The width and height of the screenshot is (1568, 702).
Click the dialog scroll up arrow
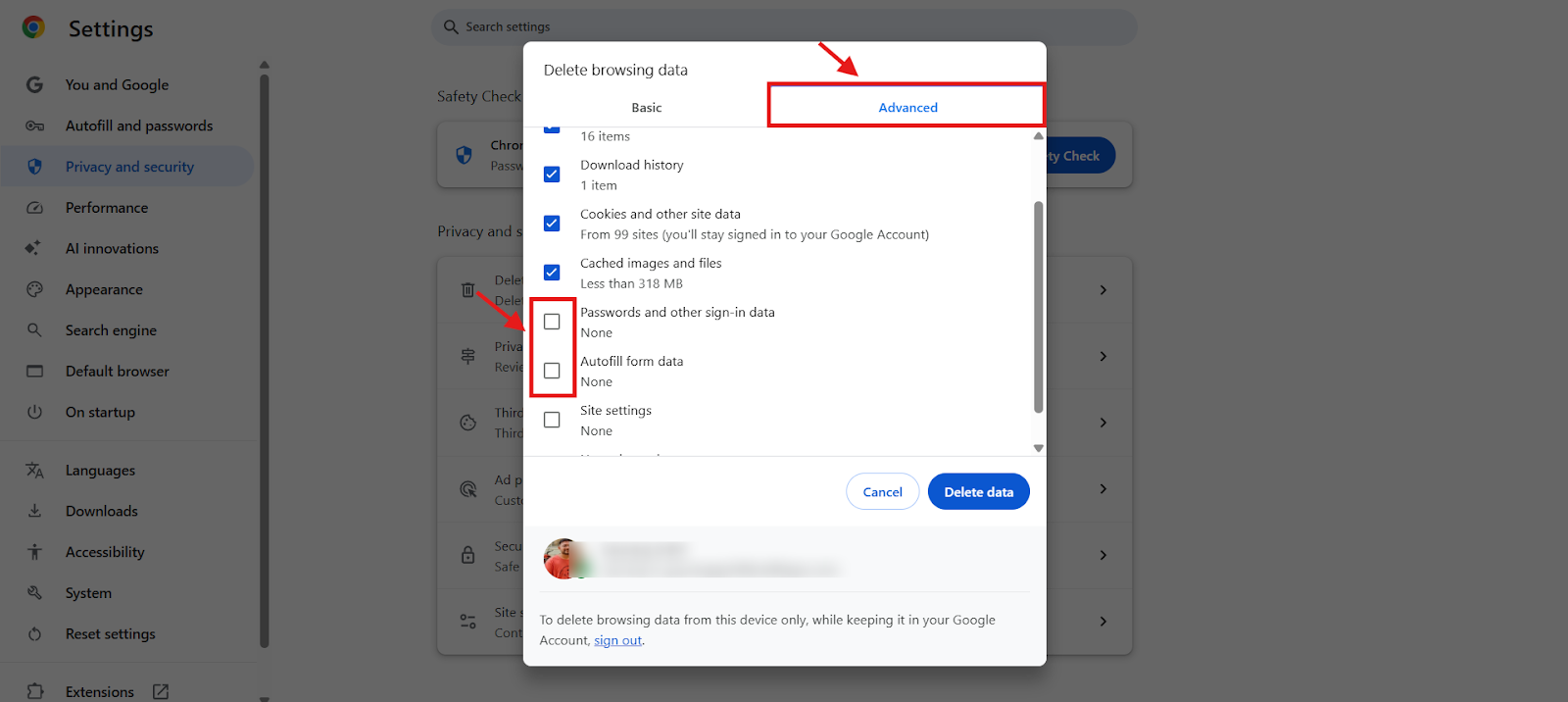(1038, 136)
